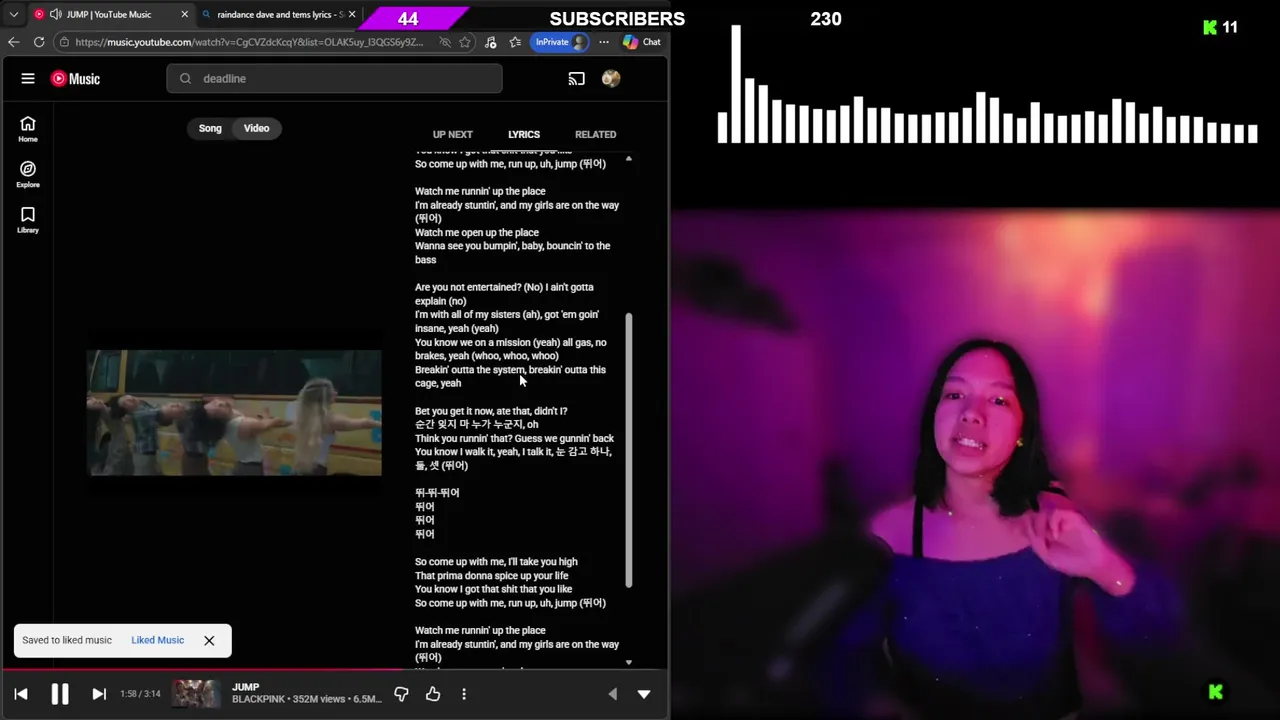
Task: Open the tab list dropdown chevron
Action: (13, 15)
